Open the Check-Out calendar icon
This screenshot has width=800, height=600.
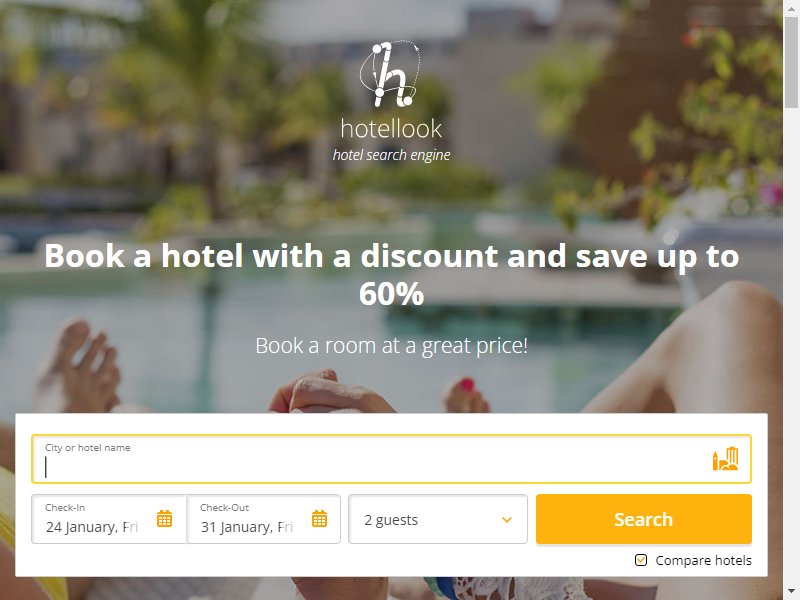319,518
